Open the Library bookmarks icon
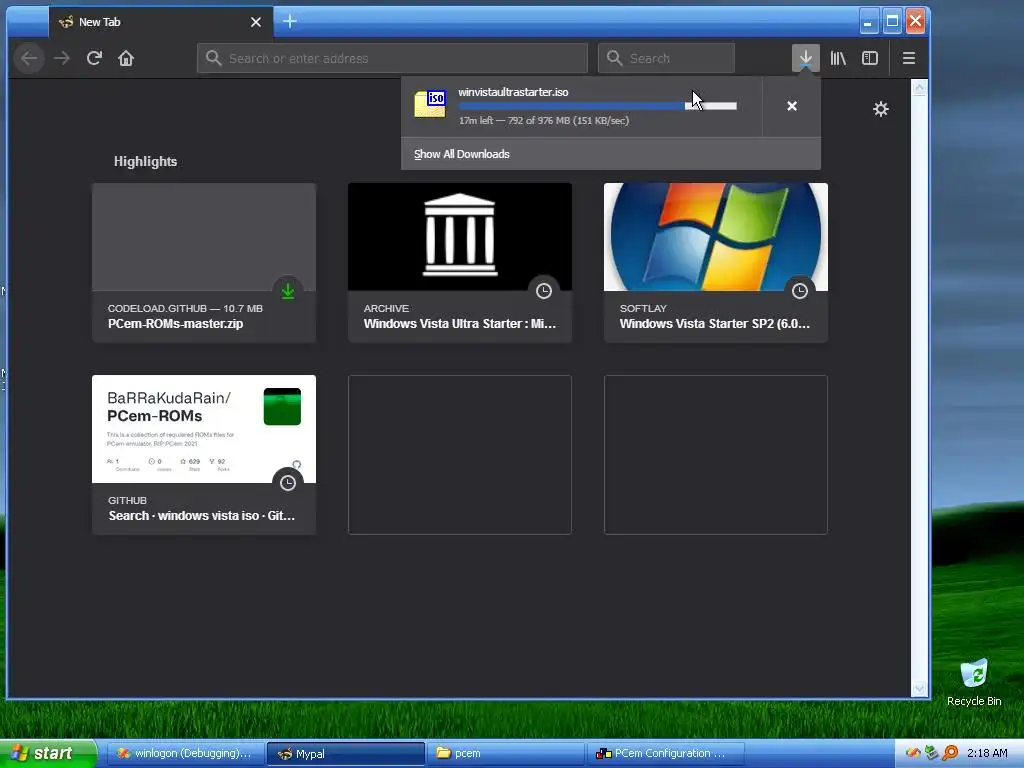This screenshot has width=1024, height=768. (838, 58)
